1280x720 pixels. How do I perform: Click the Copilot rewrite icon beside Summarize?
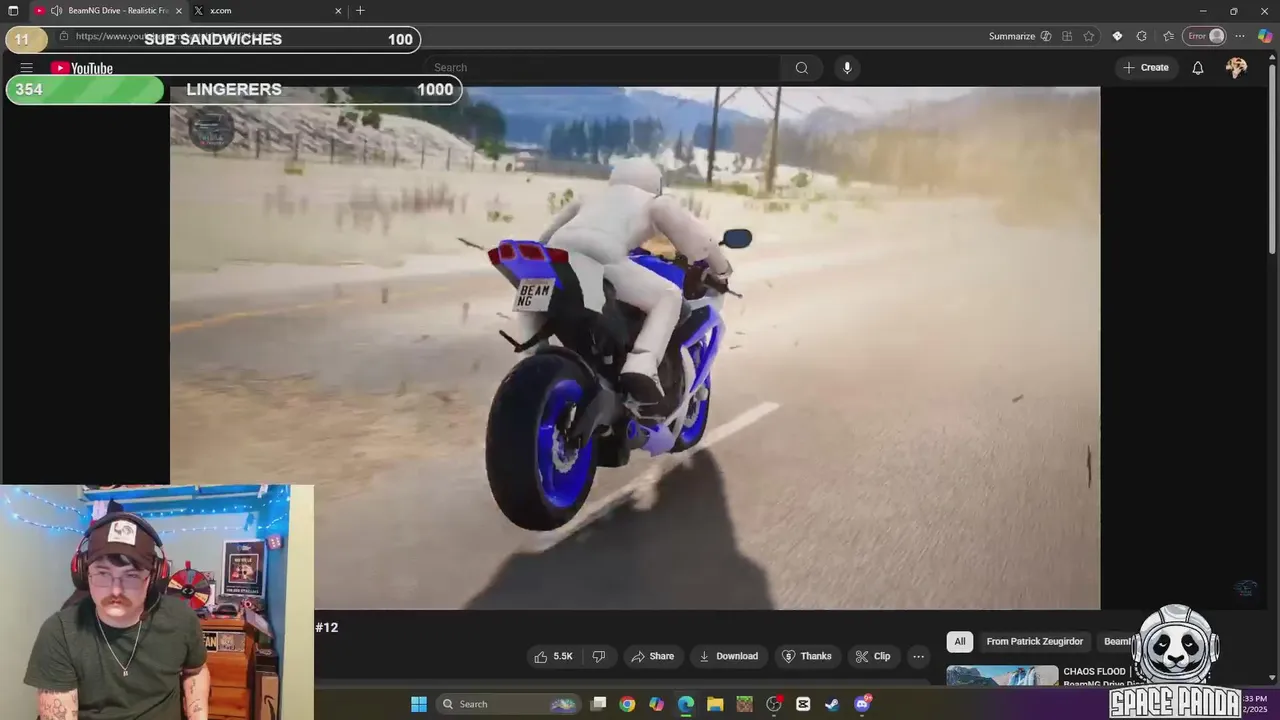click(x=1046, y=36)
